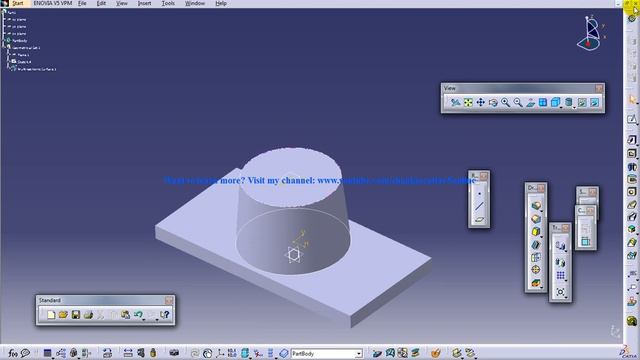Click the Save disk icon
Image resolution: width=640 pixels, height=360 pixels.
76,315
